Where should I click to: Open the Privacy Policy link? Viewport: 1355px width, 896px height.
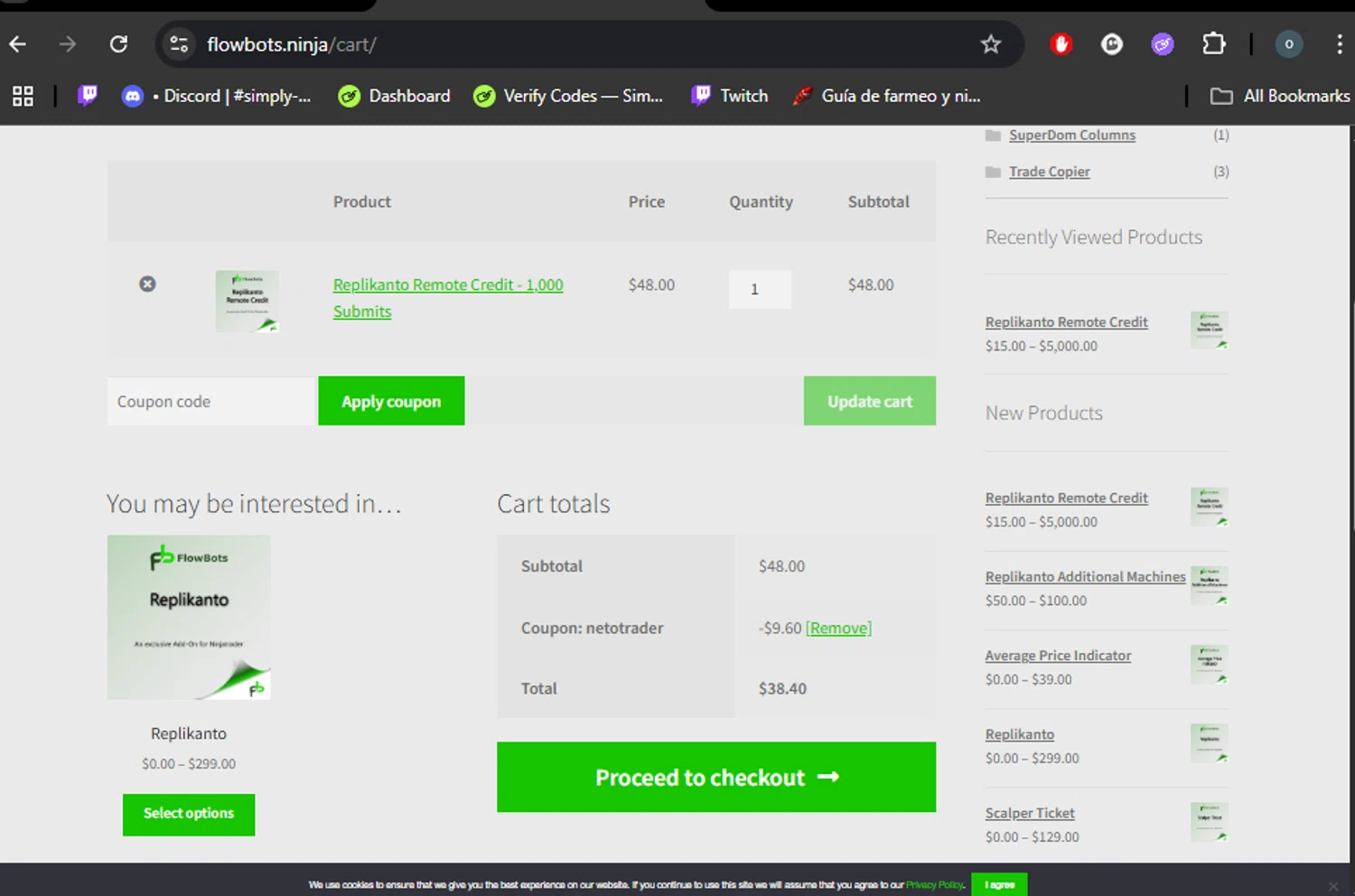tap(935, 885)
